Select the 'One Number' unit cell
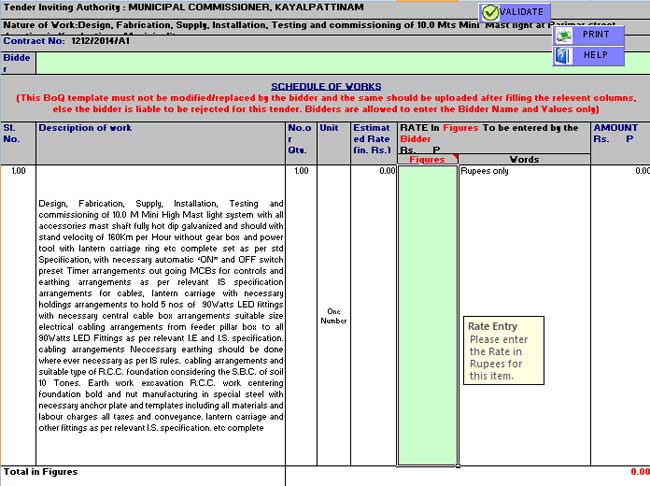The width and height of the screenshot is (650, 486). point(334,316)
